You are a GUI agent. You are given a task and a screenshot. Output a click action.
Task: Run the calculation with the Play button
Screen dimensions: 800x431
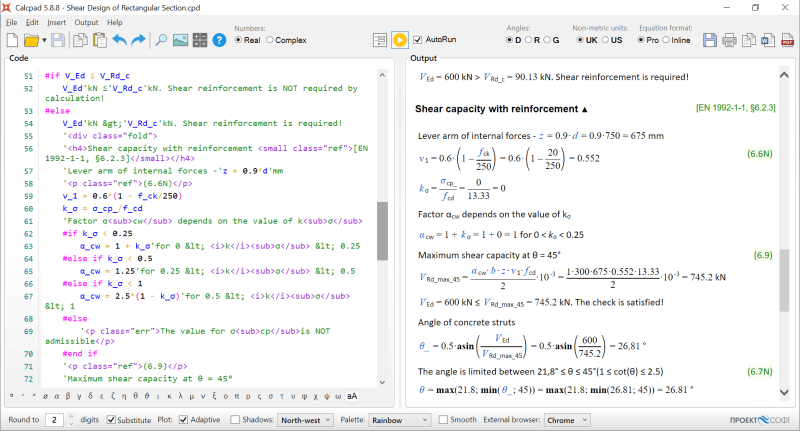[400, 40]
